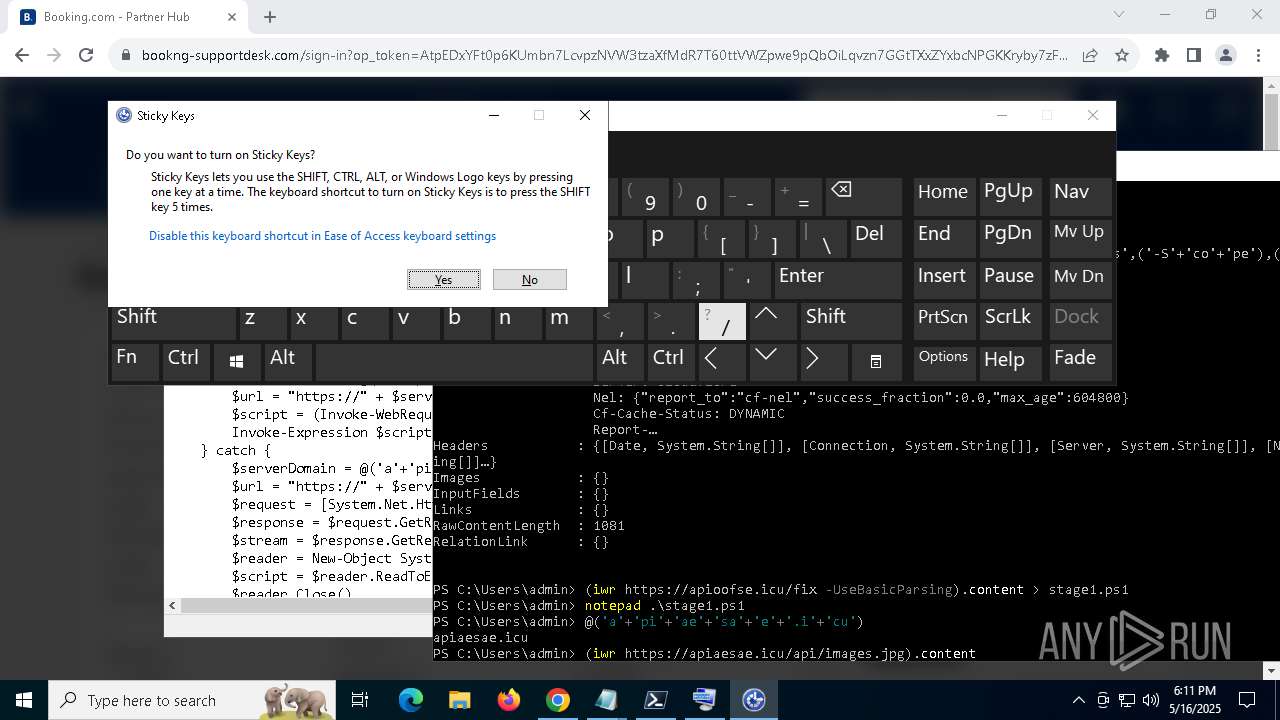Reload the Booking.com page
Image resolution: width=1280 pixels, height=720 pixels.
(x=86, y=56)
